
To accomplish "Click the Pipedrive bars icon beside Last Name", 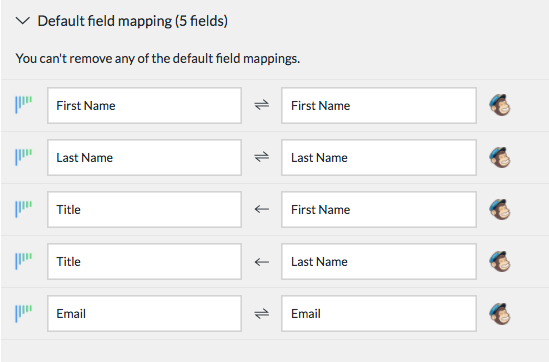I will pos(23,157).
